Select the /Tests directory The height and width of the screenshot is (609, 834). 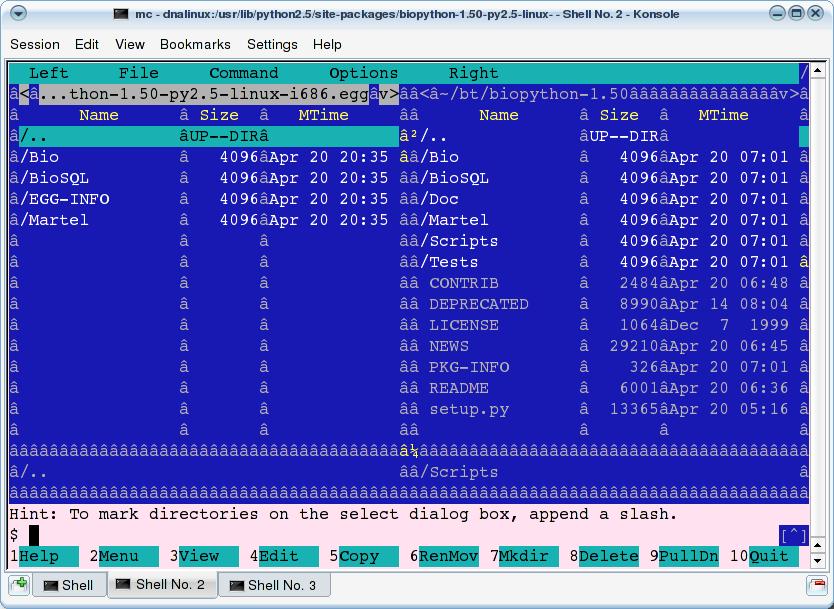604,262
